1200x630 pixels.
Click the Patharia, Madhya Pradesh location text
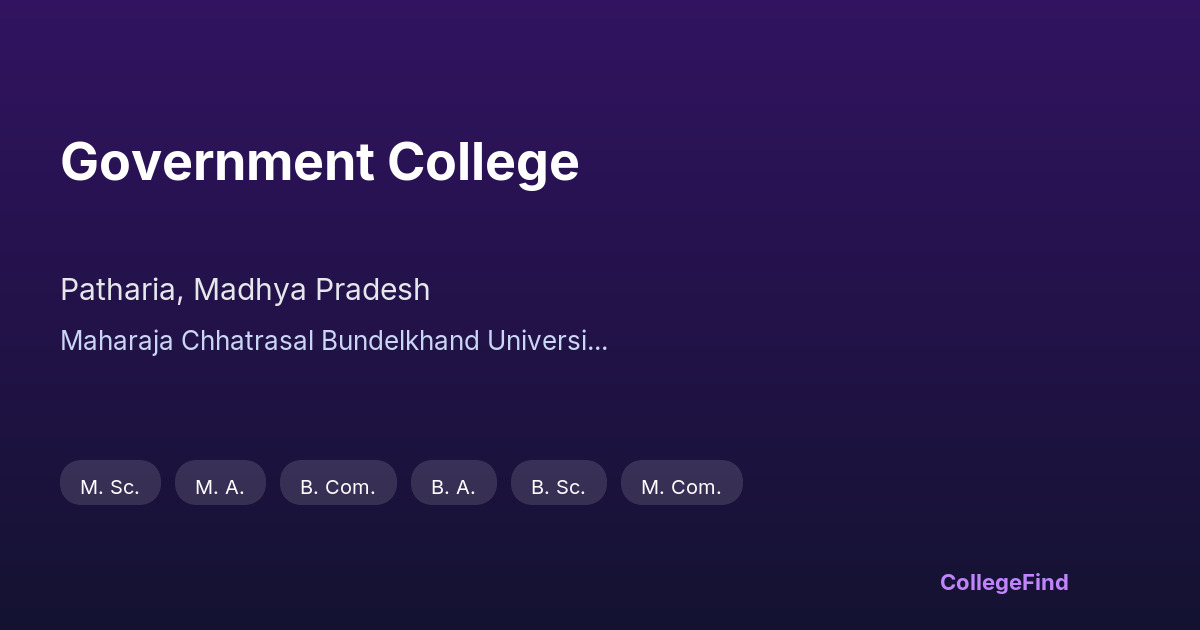click(245, 290)
